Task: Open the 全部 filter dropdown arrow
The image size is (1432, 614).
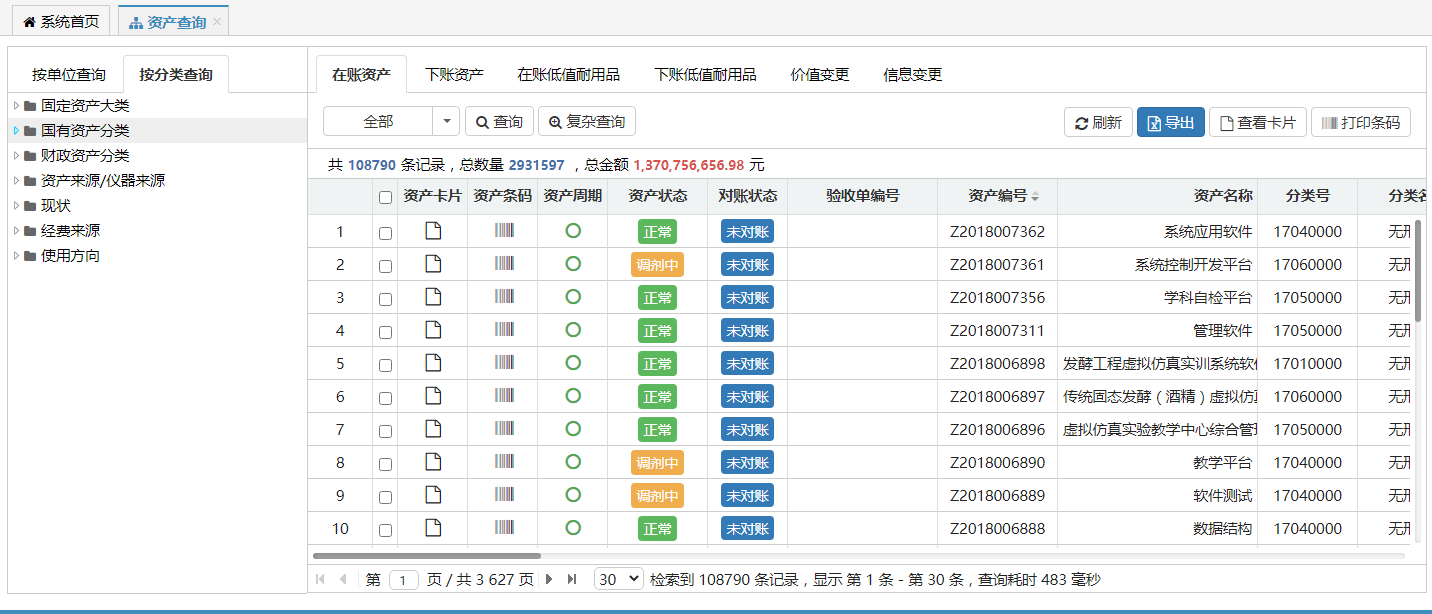Action: click(446, 121)
